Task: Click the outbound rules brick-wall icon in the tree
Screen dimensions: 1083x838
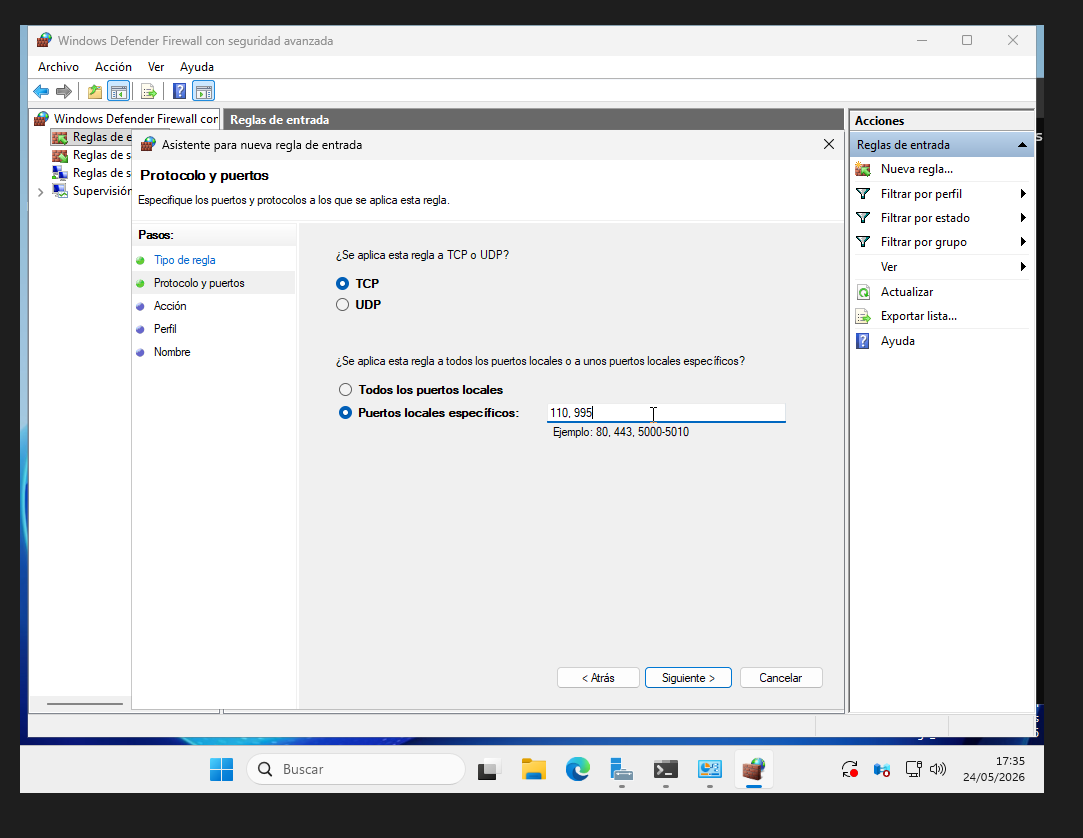Action: [x=60, y=155]
